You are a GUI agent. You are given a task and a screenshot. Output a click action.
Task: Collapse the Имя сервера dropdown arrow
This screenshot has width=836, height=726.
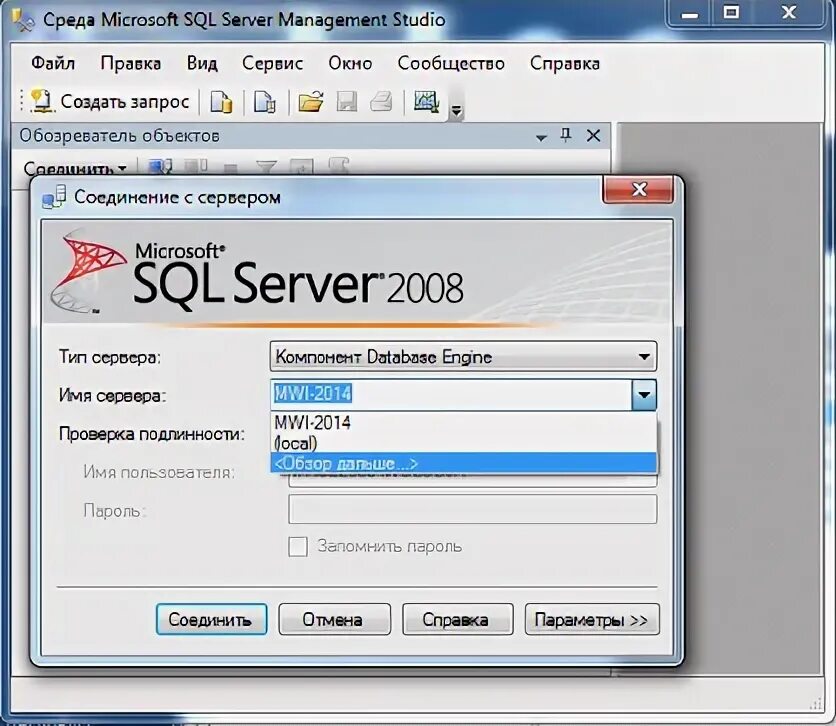[x=644, y=395]
